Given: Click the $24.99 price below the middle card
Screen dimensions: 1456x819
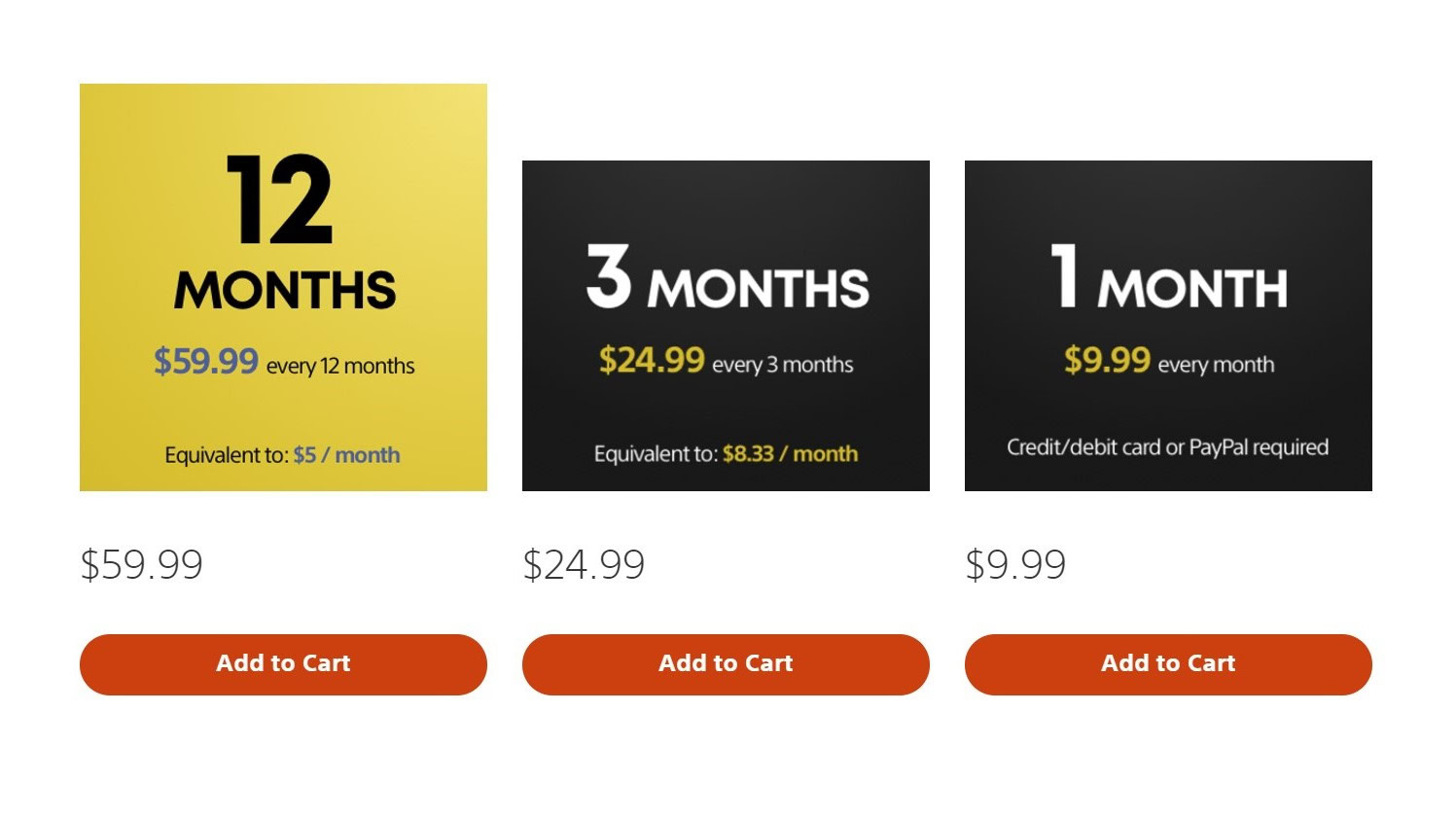Looking at the screenshot, I should [x=584, y=564].
